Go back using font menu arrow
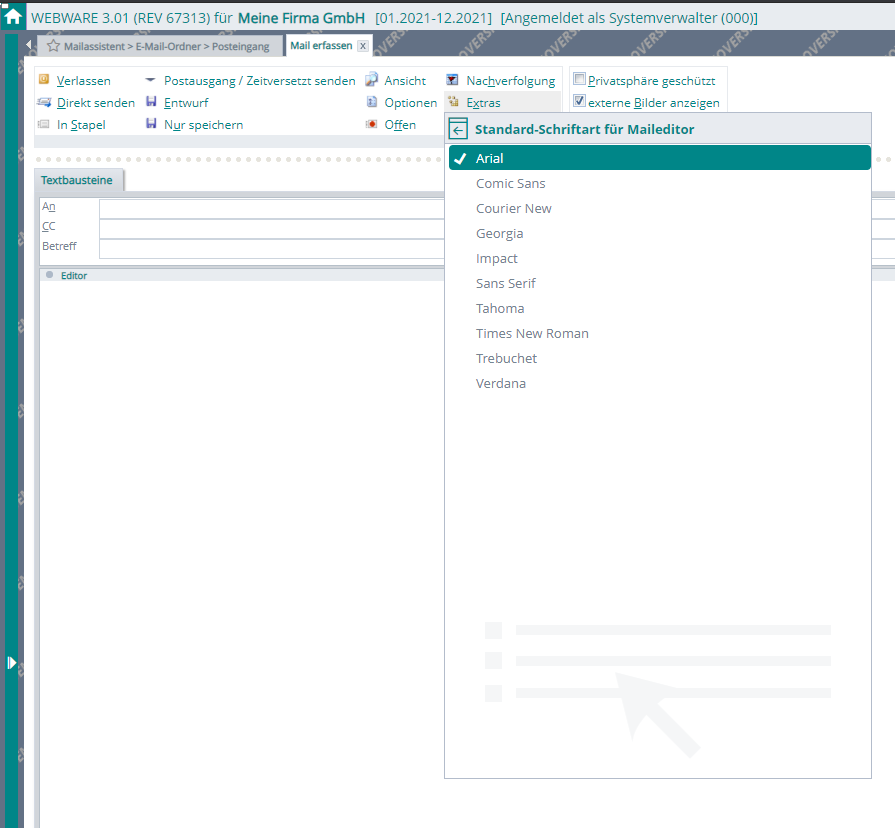 tap(458, 129)
